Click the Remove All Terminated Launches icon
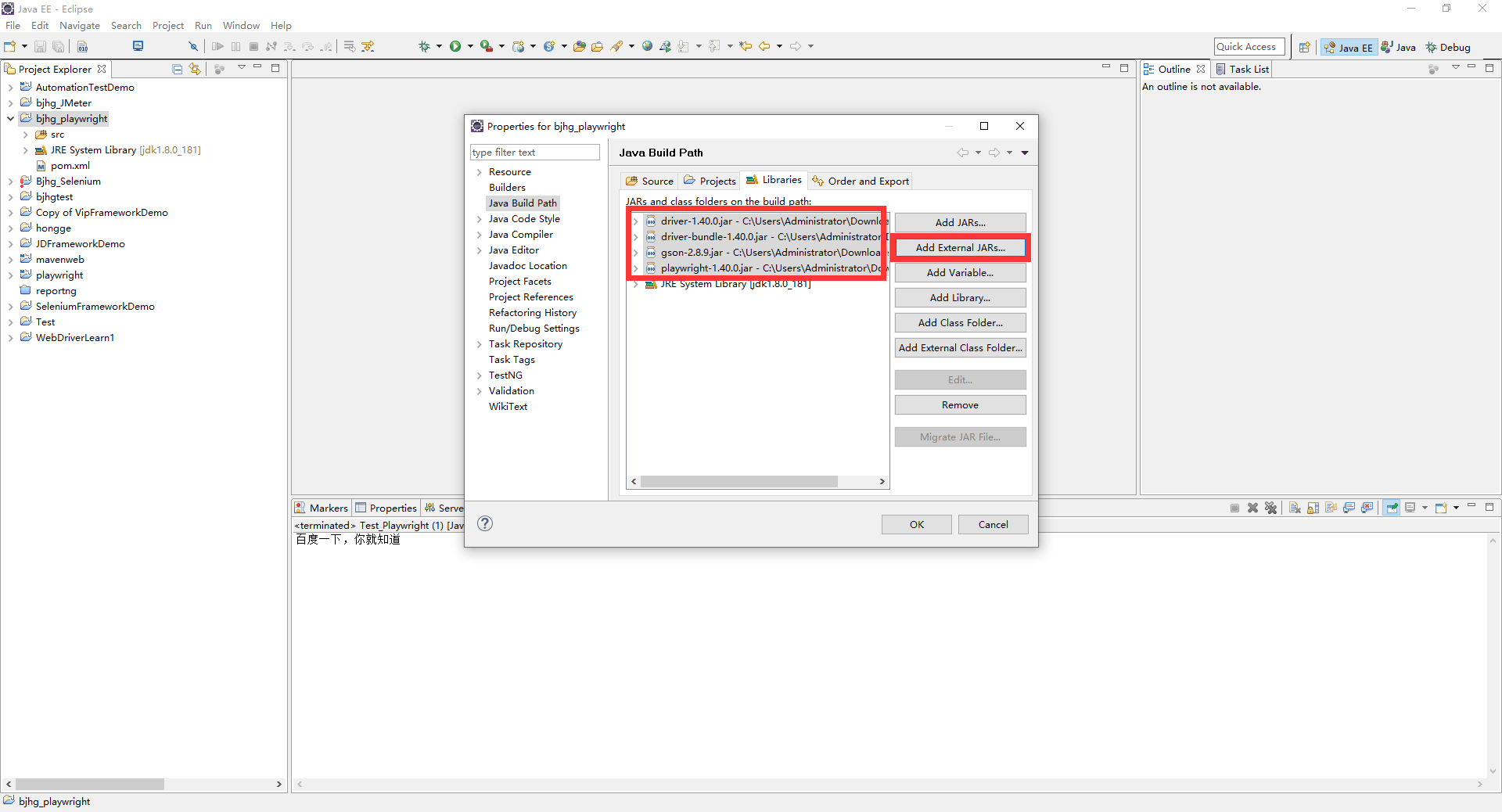This screenshot has width=1502, height=812. pos(1270,508)
